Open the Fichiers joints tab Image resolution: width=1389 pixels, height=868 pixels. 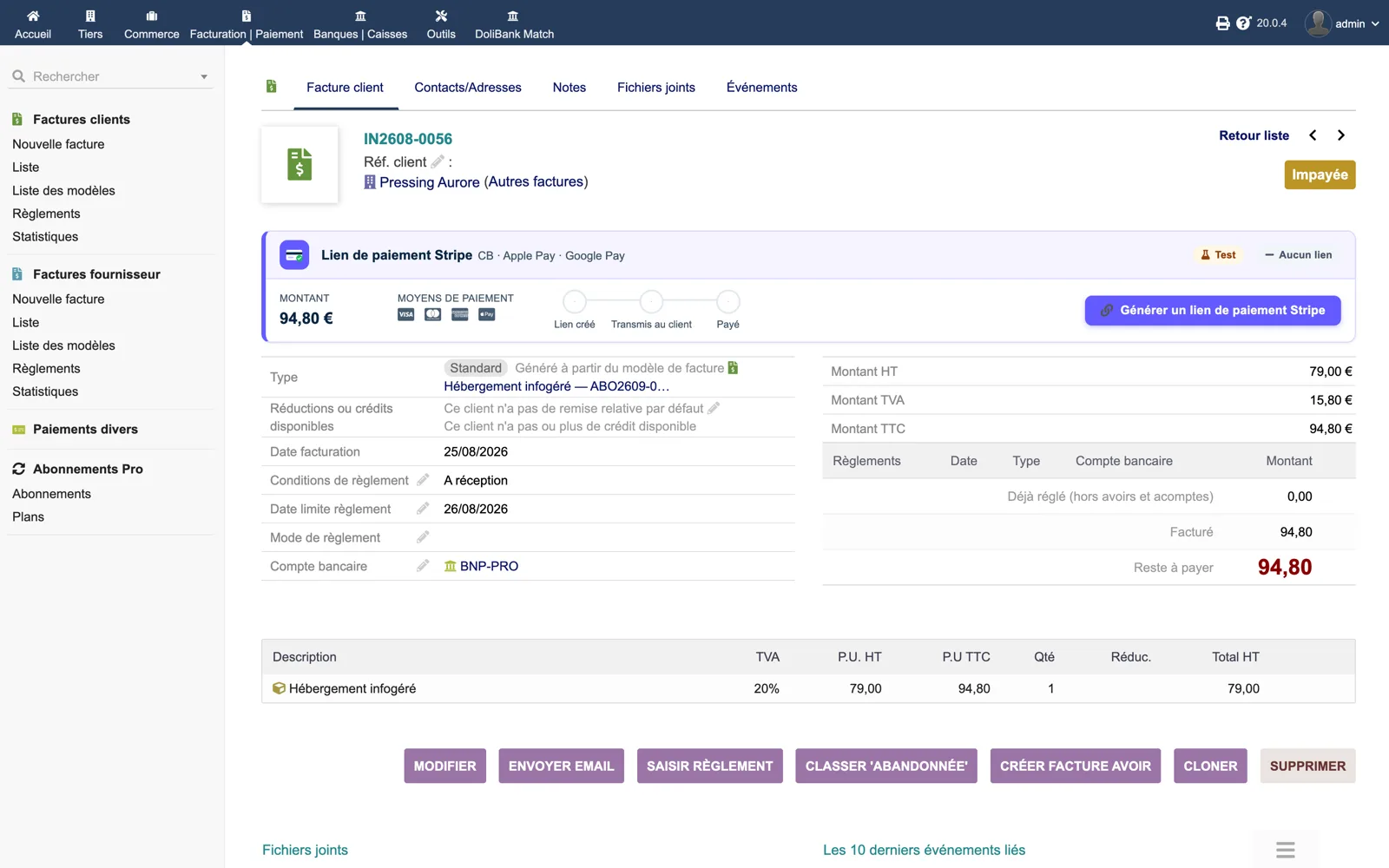(656, 88)
